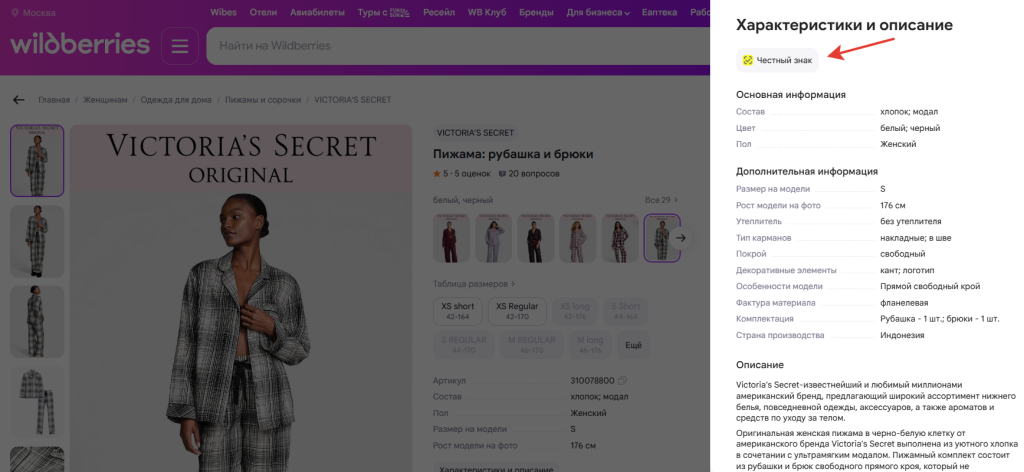Select size S REGULAR 44-170
Viewport: 1024px width, 472px height.
(463, 345)
